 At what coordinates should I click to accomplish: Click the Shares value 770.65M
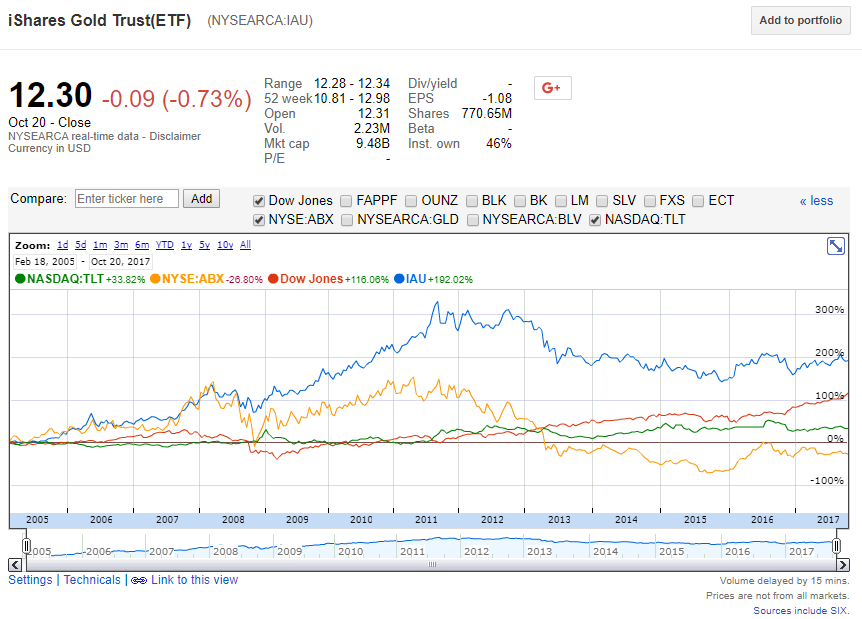click(x=487, y=113)
